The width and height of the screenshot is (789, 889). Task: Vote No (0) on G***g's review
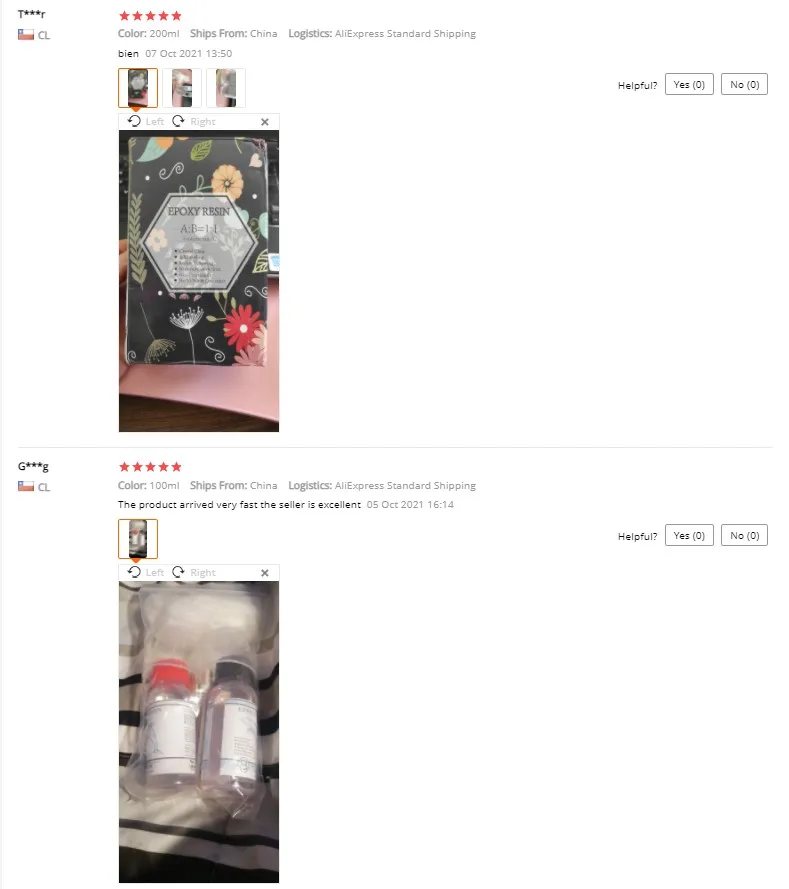click(x=744, y=535)
